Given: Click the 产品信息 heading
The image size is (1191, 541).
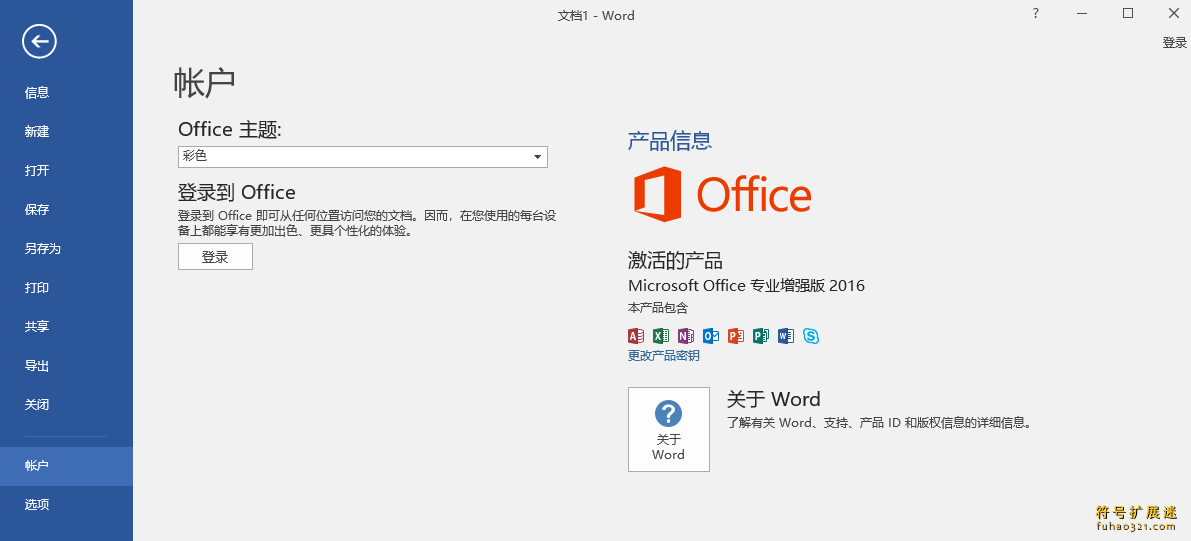Looking at the screenshot, I should click(669, 141).
